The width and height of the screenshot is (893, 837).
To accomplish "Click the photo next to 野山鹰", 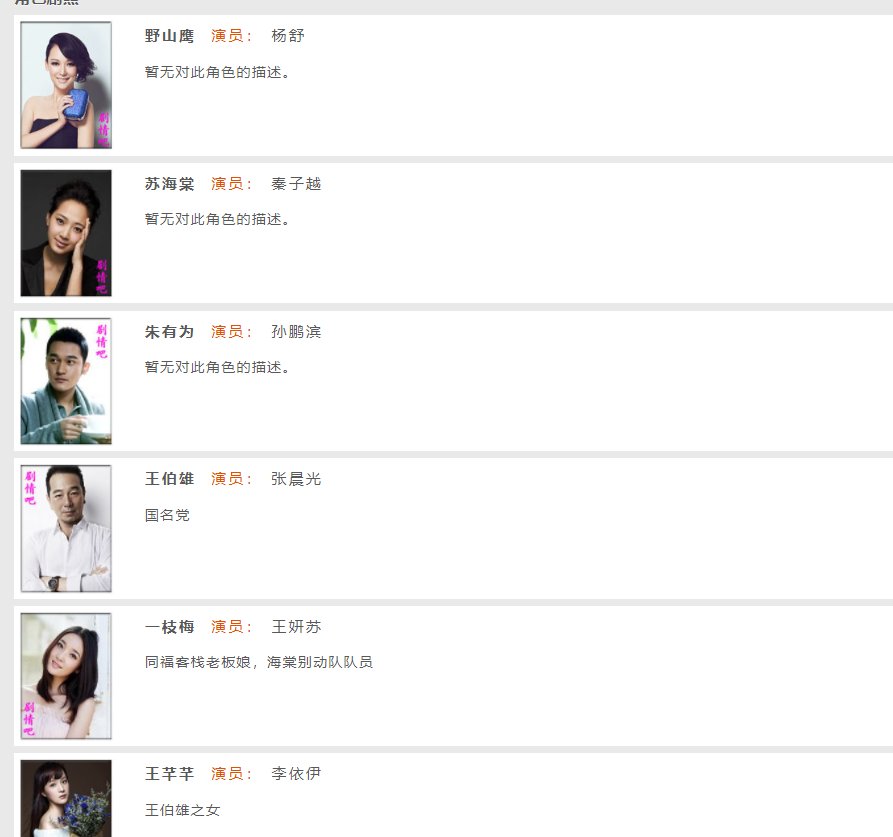I will tap(66, 85).
